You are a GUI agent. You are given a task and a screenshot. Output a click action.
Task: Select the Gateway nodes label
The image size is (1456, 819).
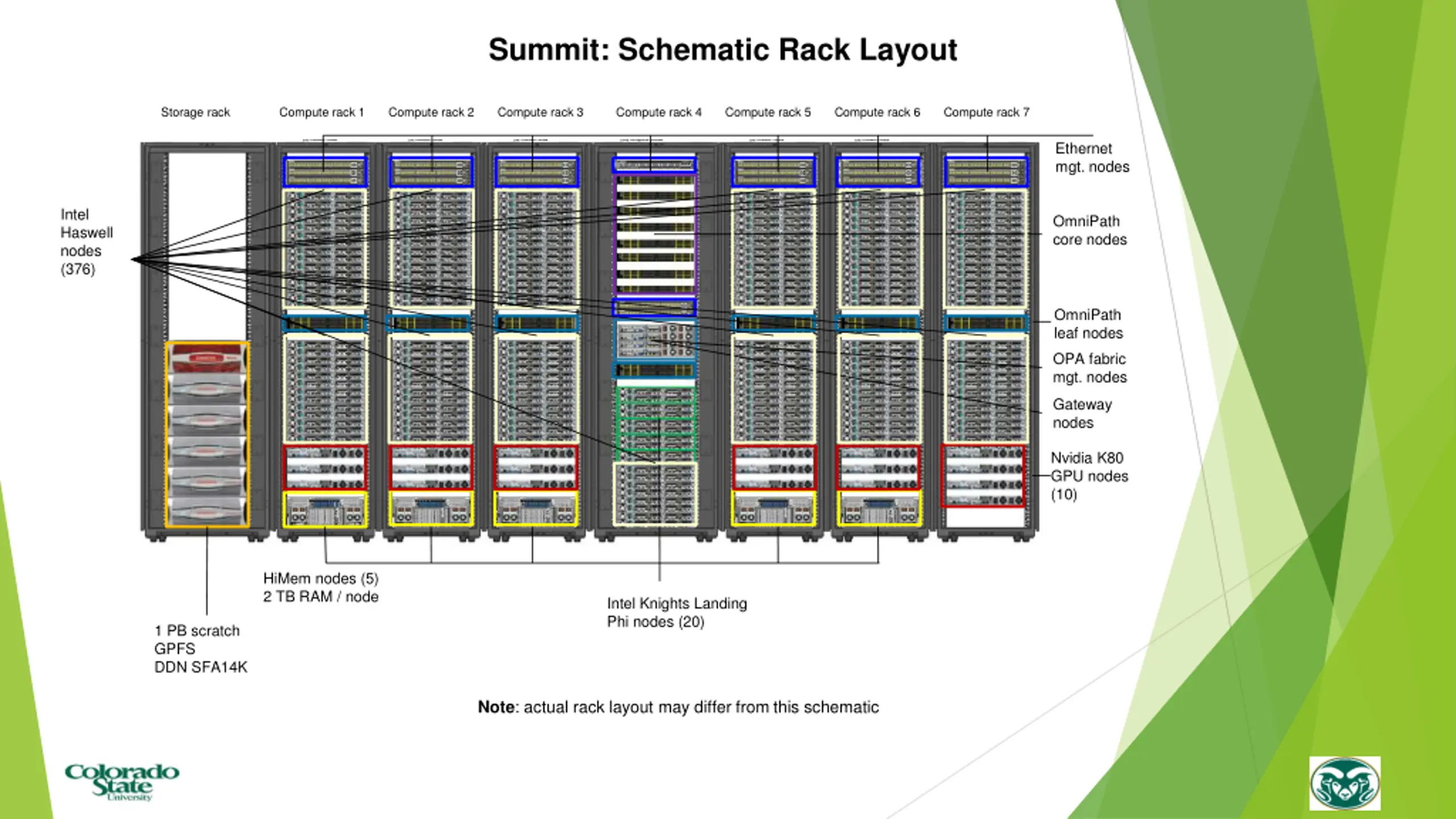point(1082,413)
